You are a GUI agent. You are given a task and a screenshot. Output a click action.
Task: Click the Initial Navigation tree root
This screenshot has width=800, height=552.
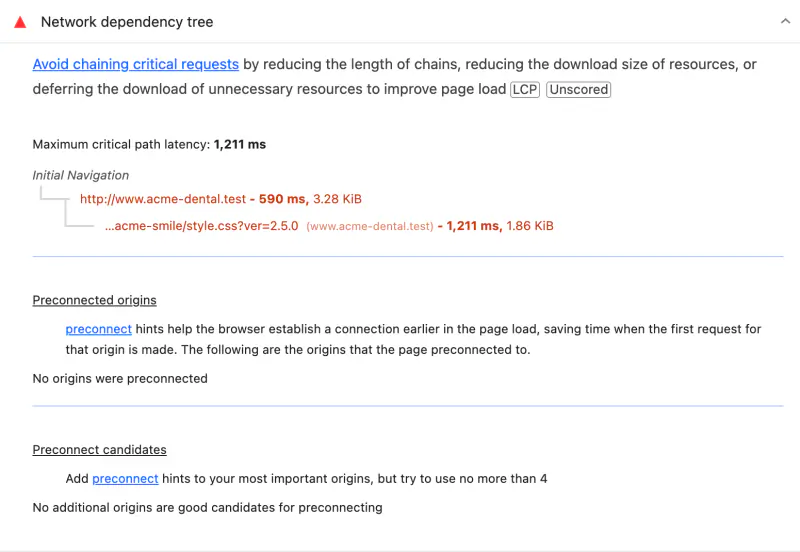(x=81, y=175)
